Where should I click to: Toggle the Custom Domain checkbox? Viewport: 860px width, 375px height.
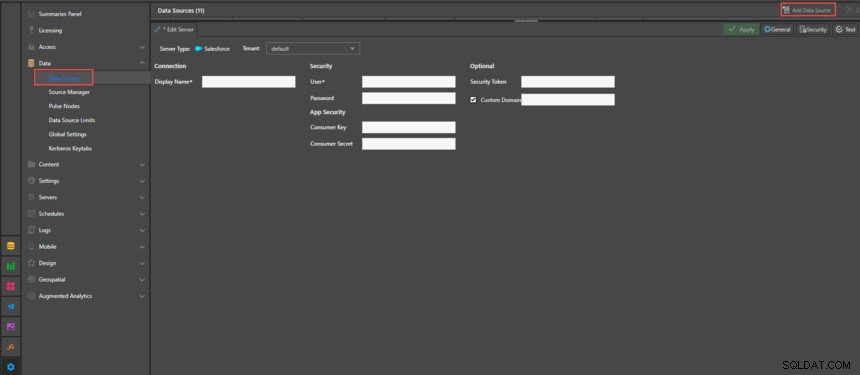click(473, 100)
